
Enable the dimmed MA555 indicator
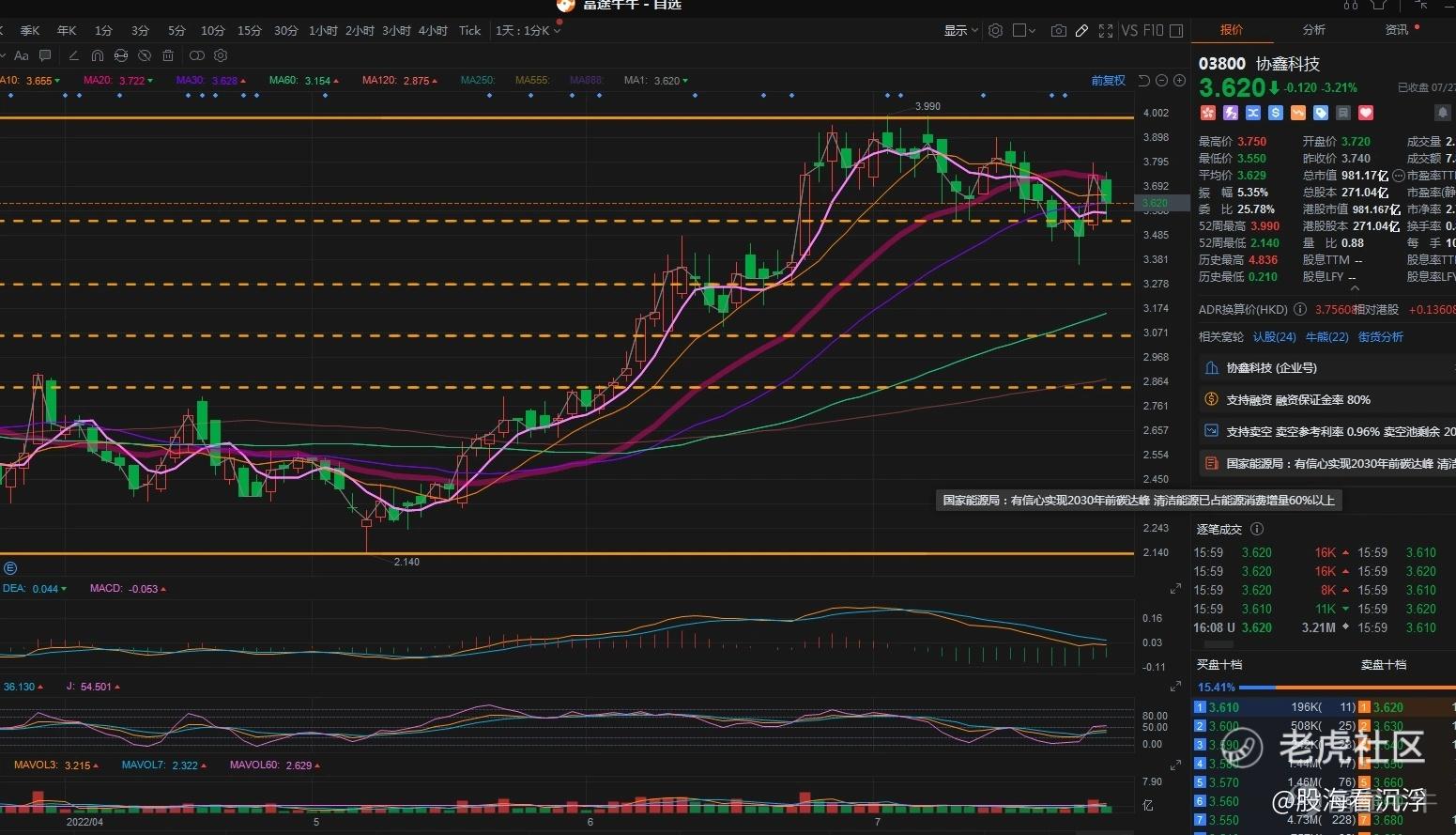(532, 81)
